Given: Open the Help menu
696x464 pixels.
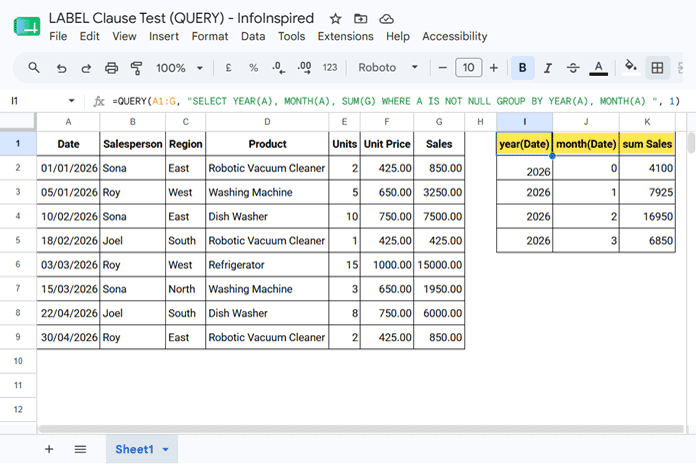Looking at the screenshot, I should click(398, 36).
